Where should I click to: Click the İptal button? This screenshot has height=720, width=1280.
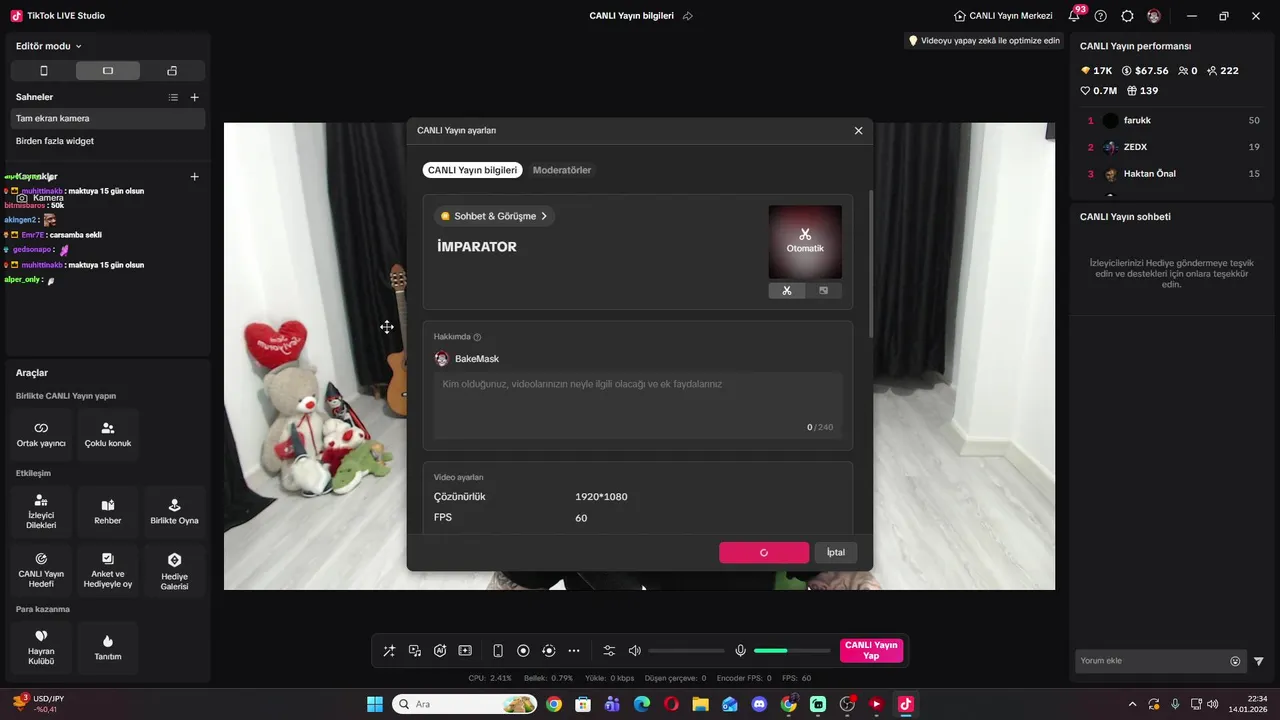click(836, 552)
